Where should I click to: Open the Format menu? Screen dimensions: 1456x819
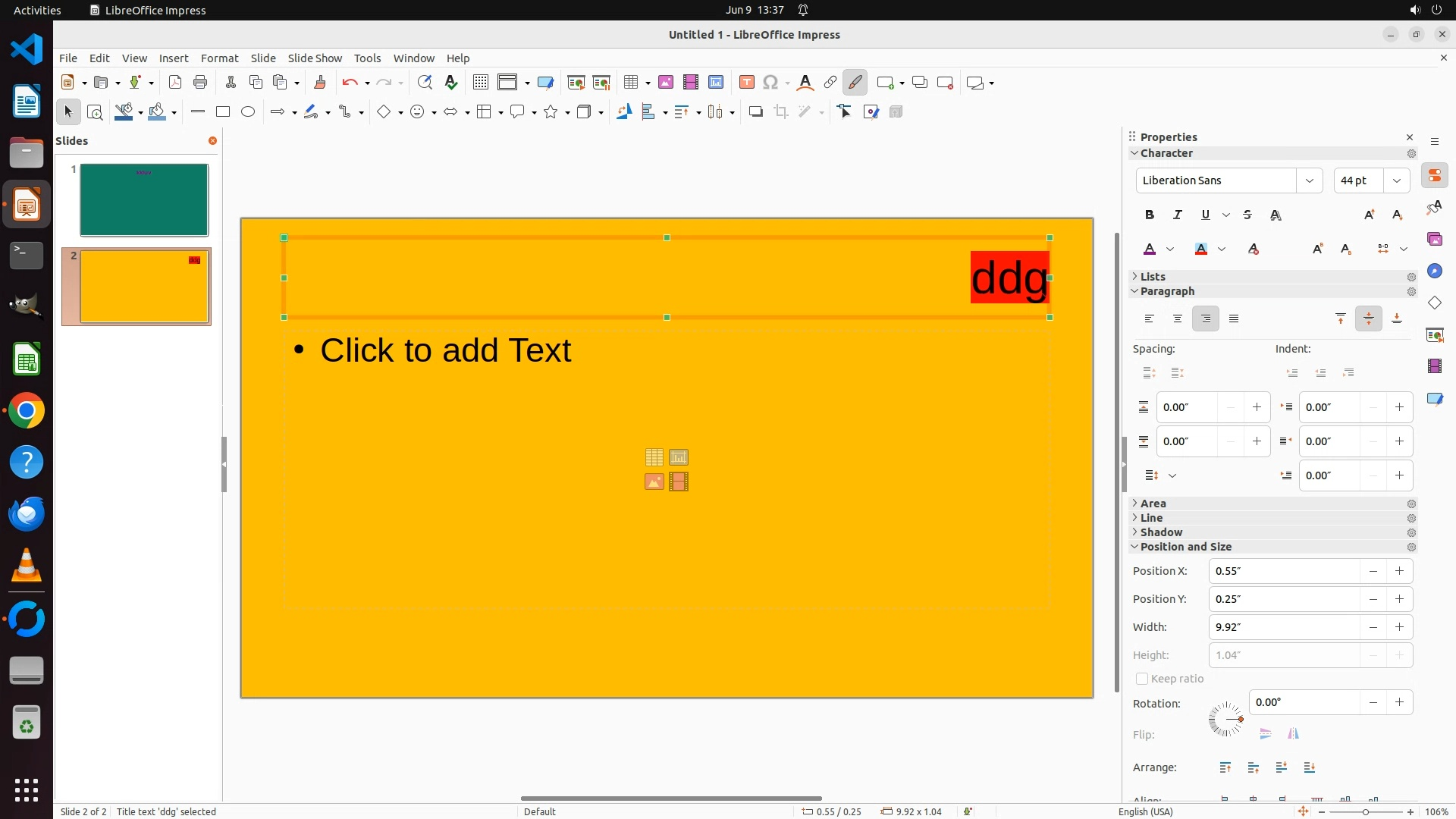[x=219, y=58]
